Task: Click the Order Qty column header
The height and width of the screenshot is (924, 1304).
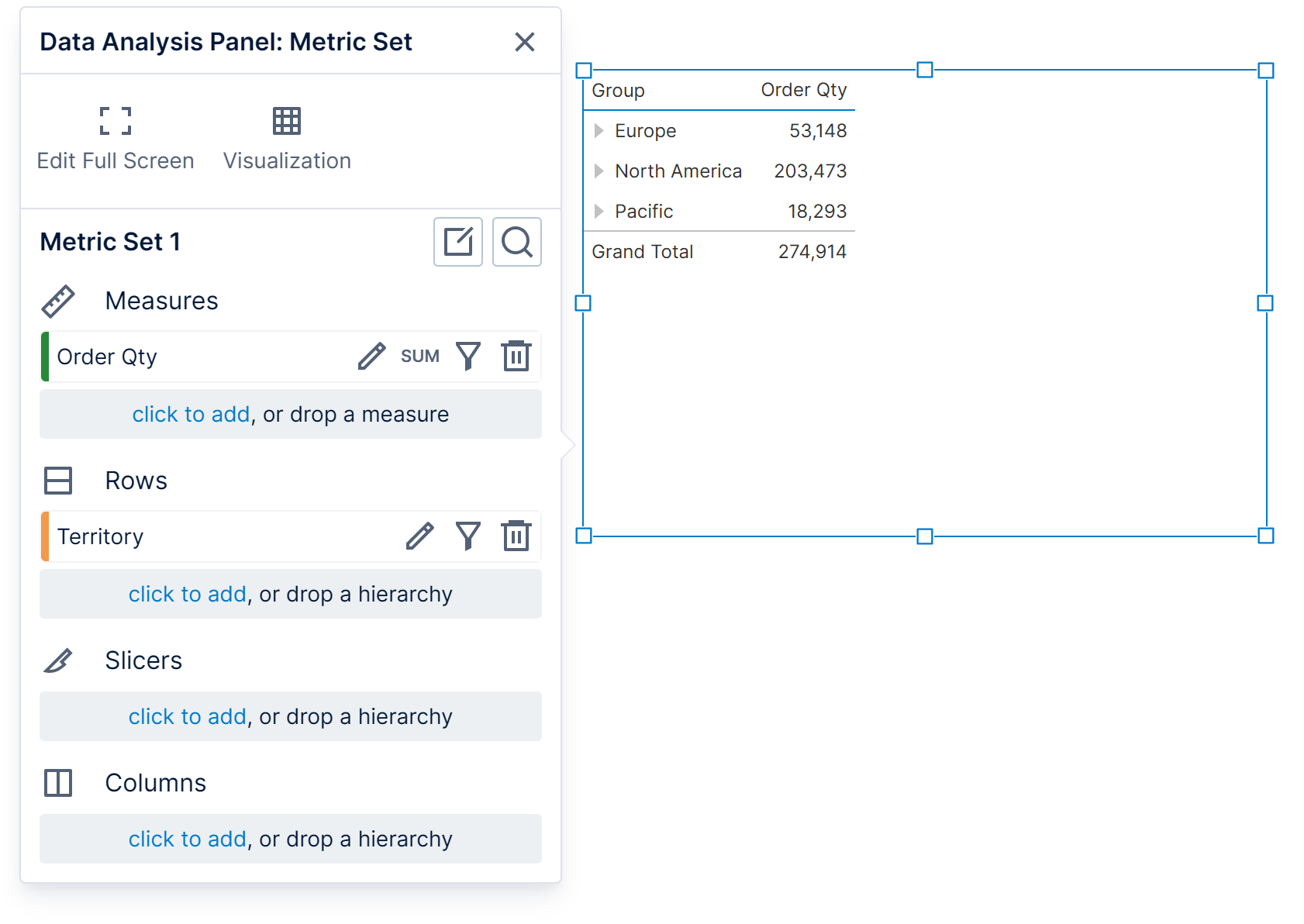Action: 803,91
